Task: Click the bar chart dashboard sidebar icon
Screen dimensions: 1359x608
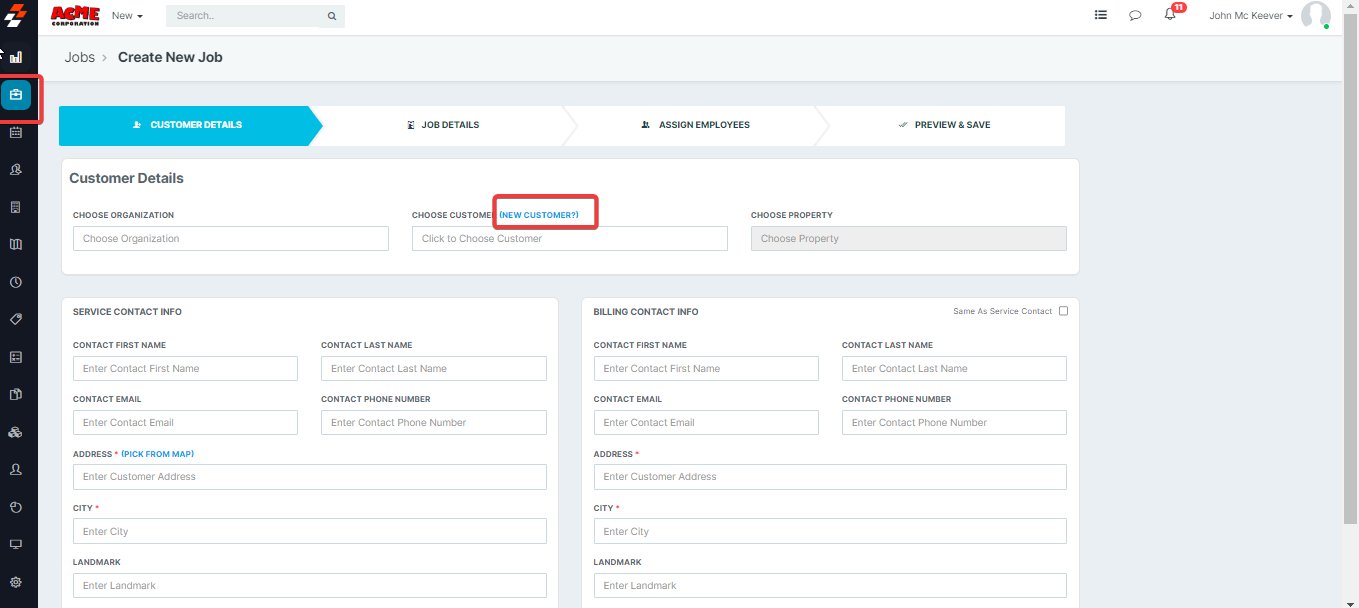Action: (x=16, y=57)
